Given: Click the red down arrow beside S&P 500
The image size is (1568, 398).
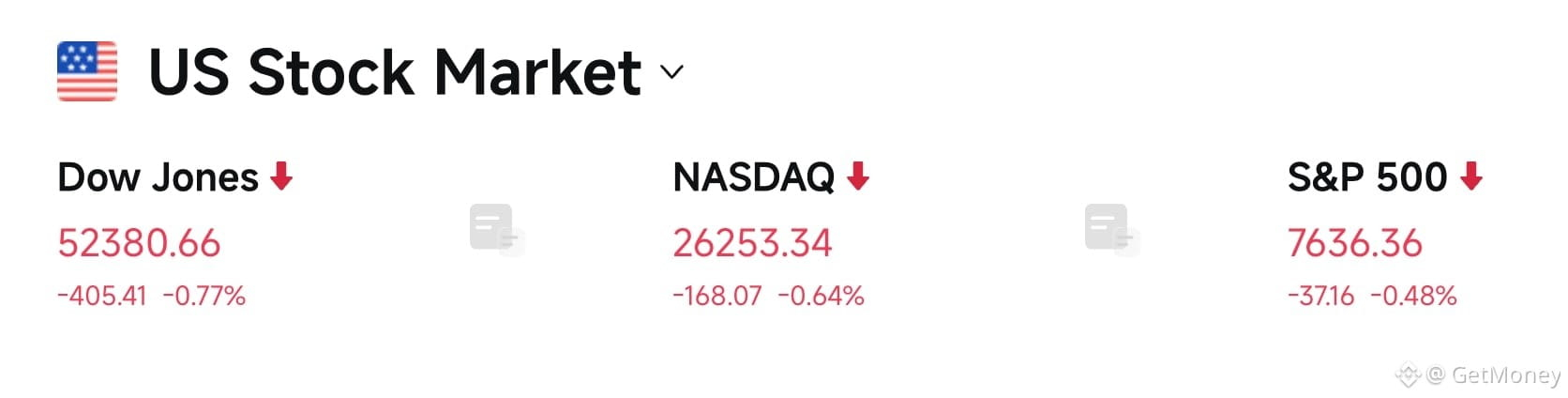Looking at the screenshot, I should pos(1471,176).
